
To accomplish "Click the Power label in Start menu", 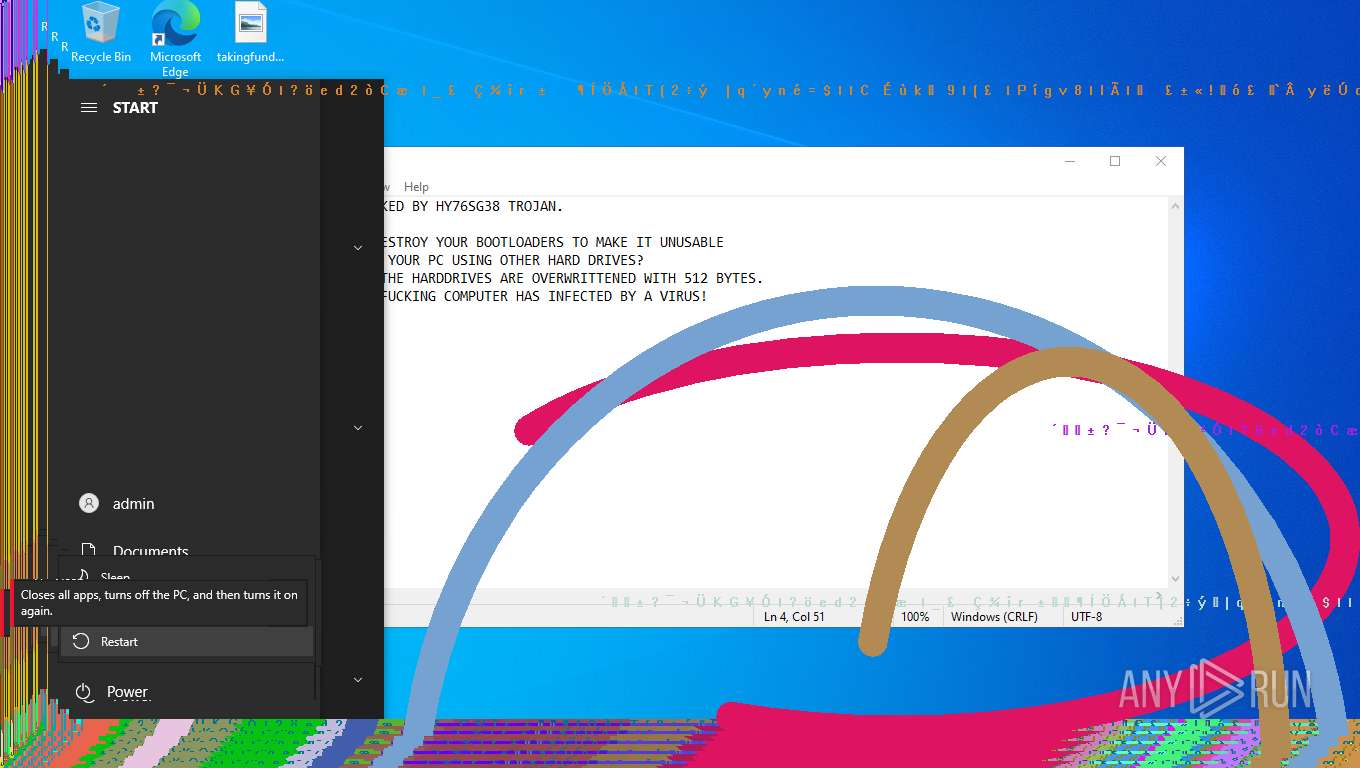I will point(127,692).
